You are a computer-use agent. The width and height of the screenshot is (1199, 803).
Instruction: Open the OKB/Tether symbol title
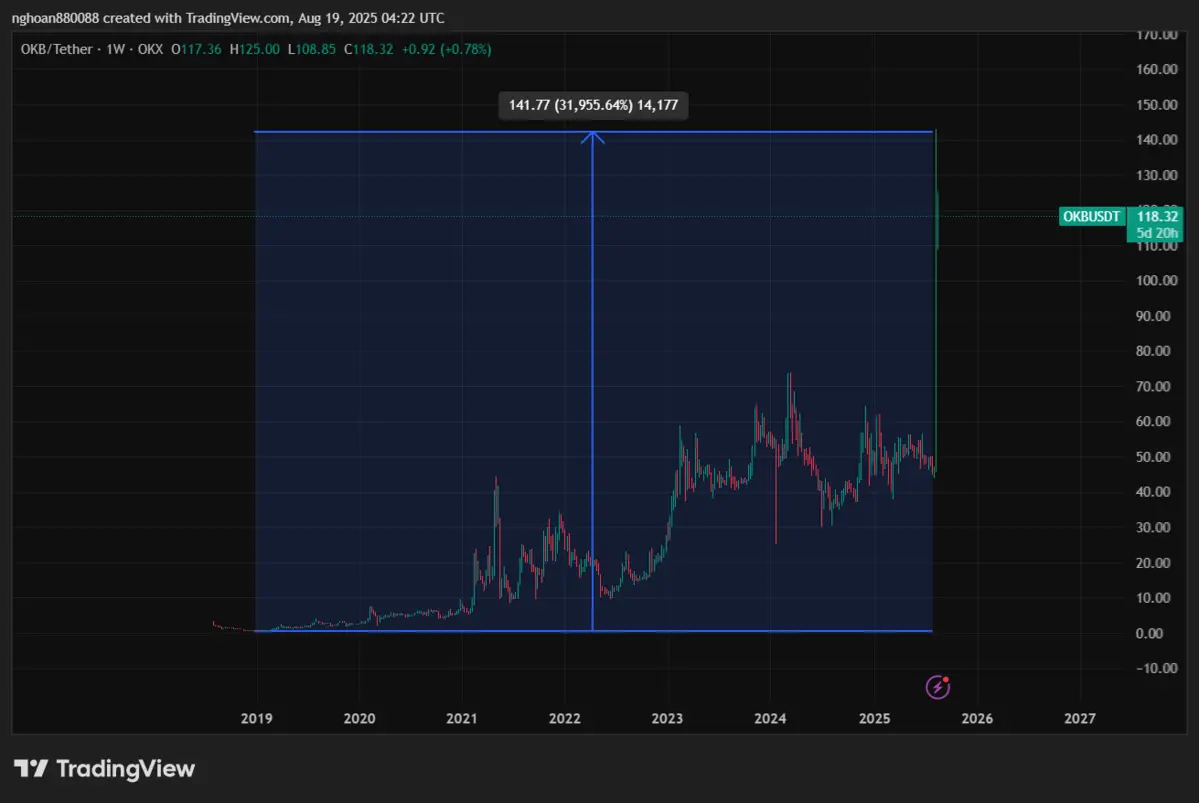tap(56, 49)
